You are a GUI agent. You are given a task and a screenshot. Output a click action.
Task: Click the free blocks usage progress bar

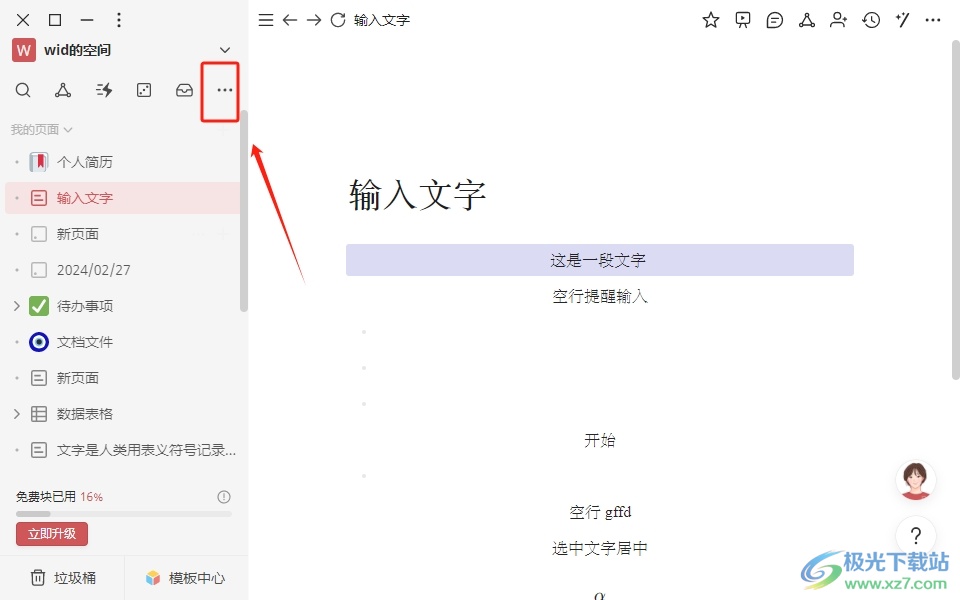tap(124, 514)
